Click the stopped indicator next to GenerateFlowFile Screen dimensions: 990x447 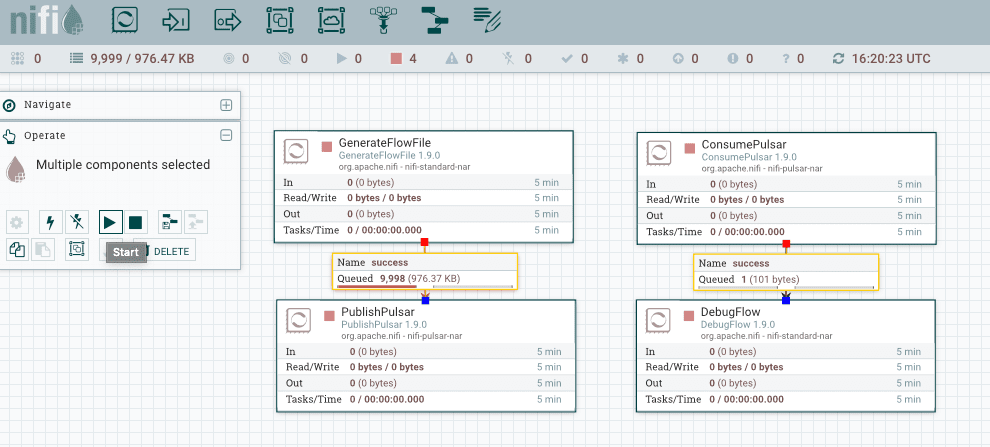coord(326,146)
